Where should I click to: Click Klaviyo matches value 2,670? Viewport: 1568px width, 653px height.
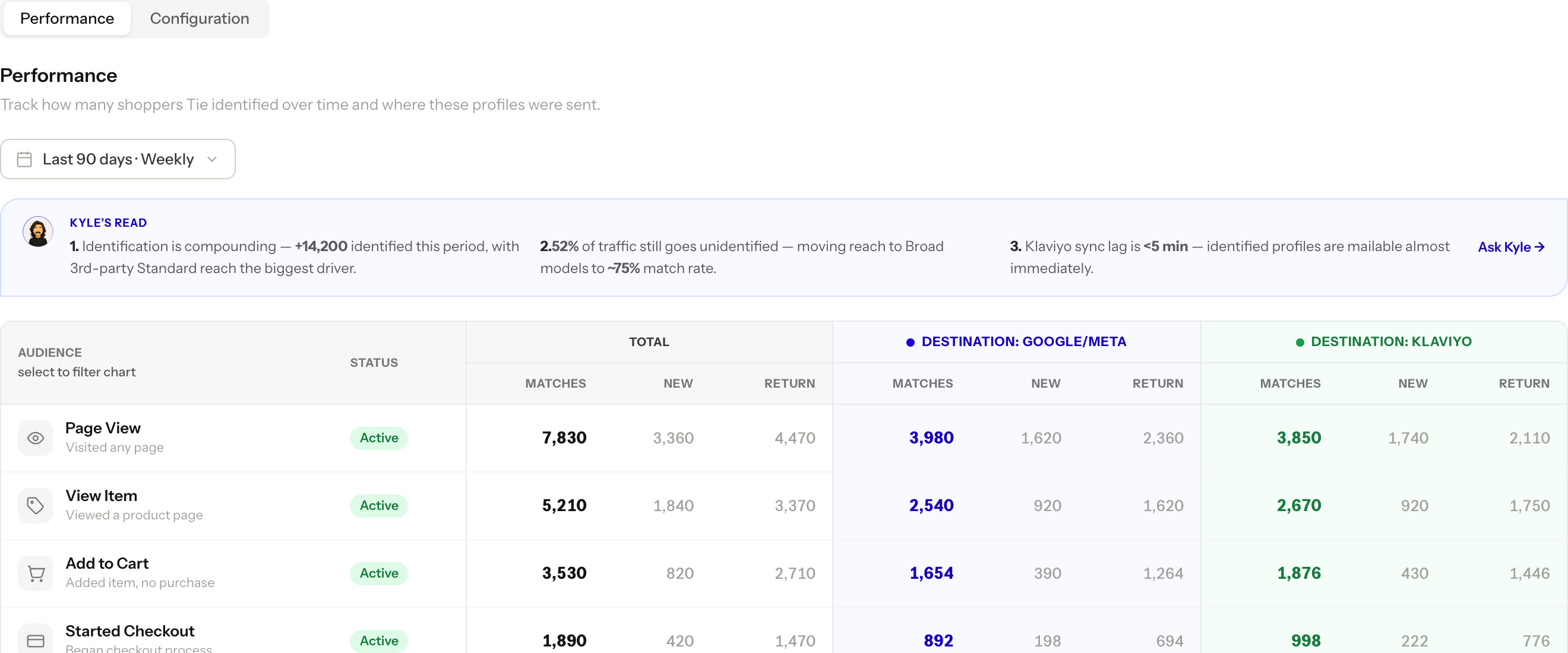(x=1298, y=505)
